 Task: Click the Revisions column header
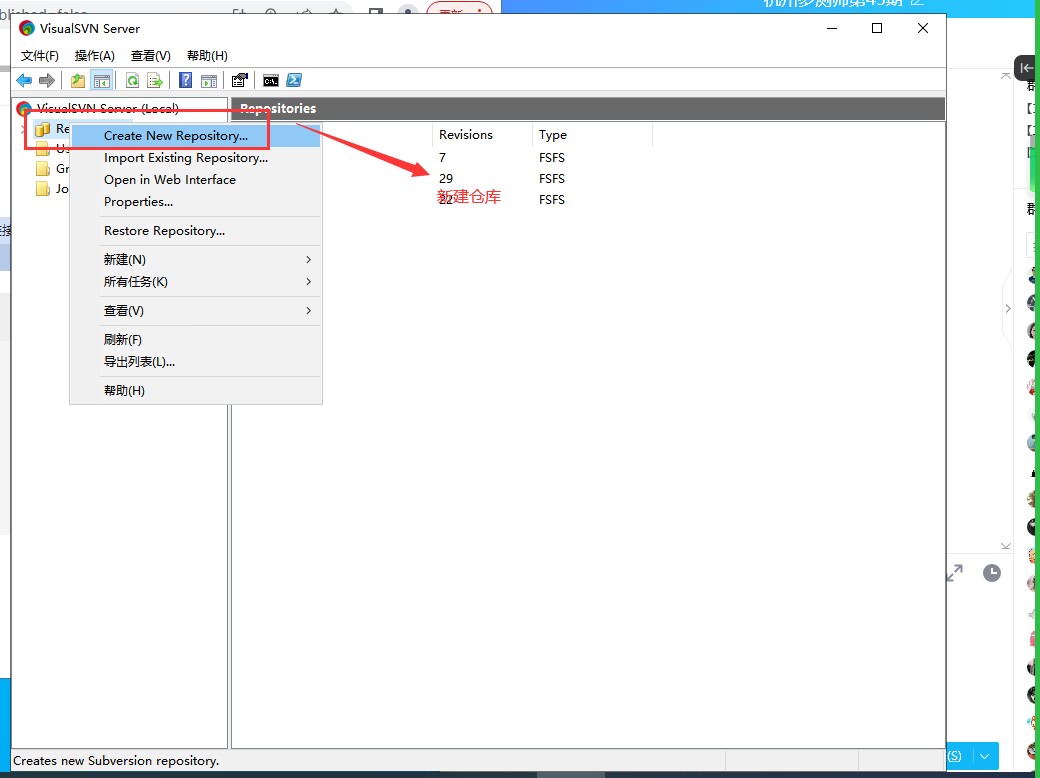pos(482,135)
